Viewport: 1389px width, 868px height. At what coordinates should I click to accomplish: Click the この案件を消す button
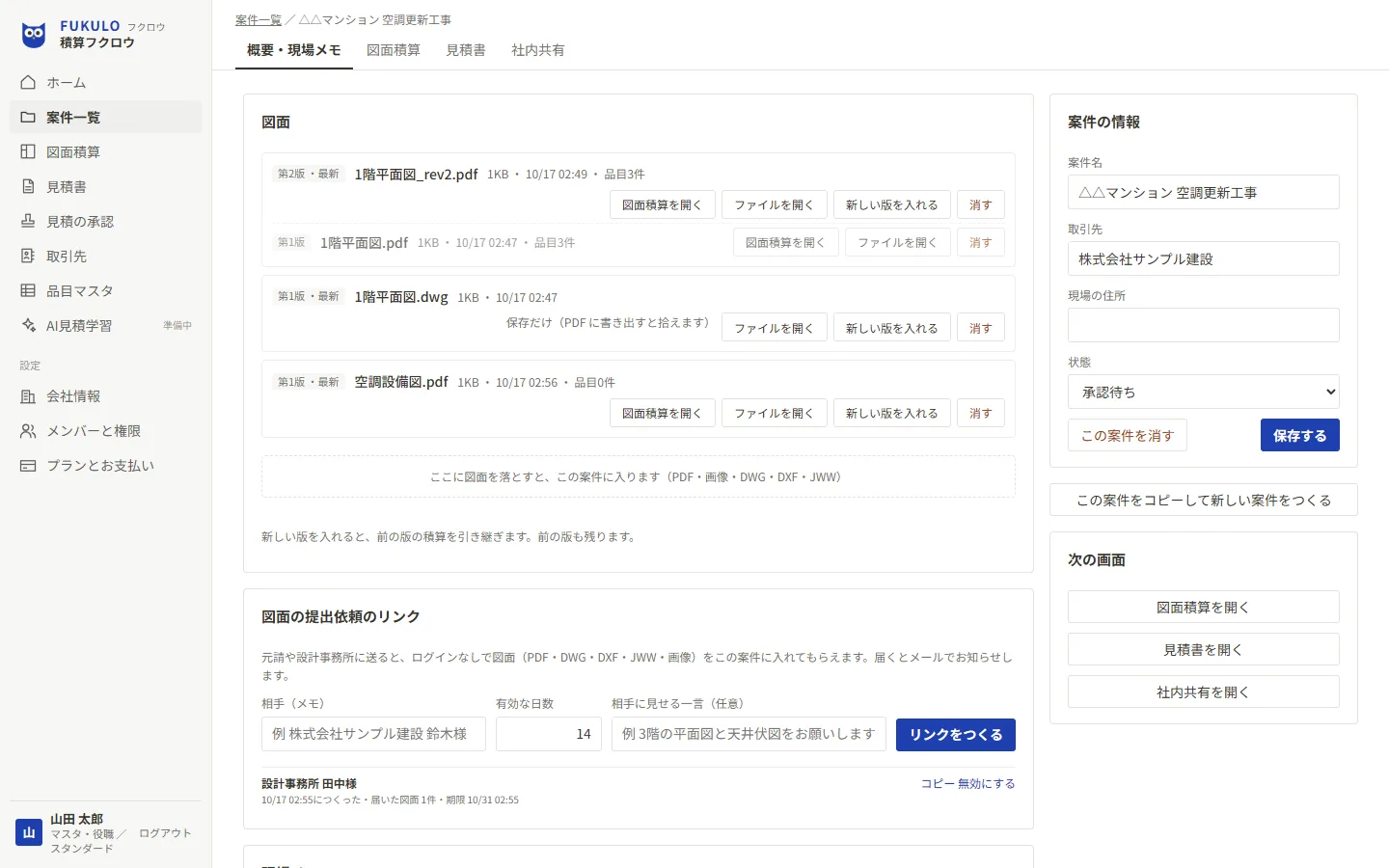pyautogui.click(x=1127, y=435)
